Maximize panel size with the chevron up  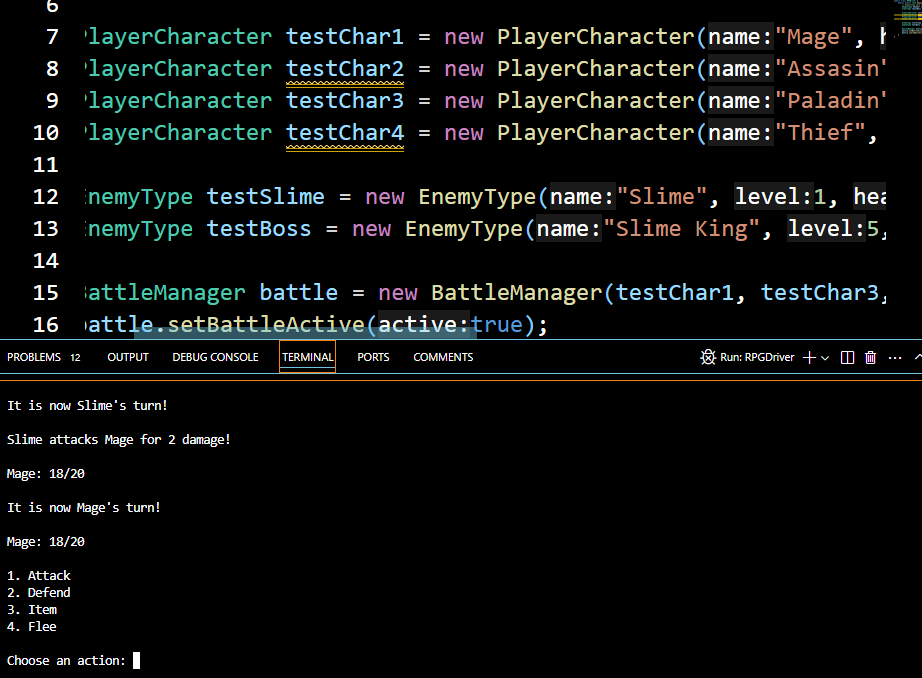917,357
